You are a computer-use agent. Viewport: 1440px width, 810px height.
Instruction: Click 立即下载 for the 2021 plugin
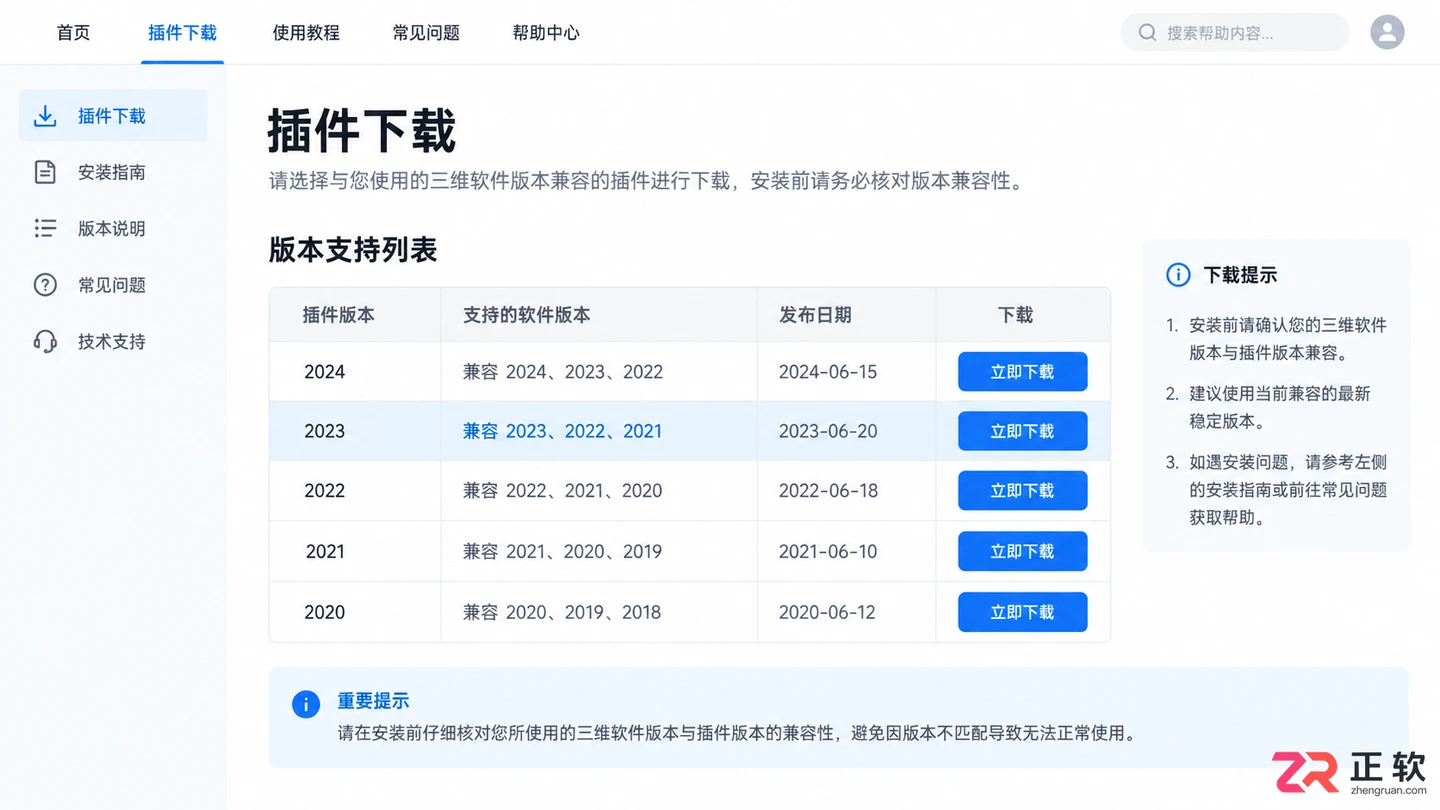coord(1022,551)
